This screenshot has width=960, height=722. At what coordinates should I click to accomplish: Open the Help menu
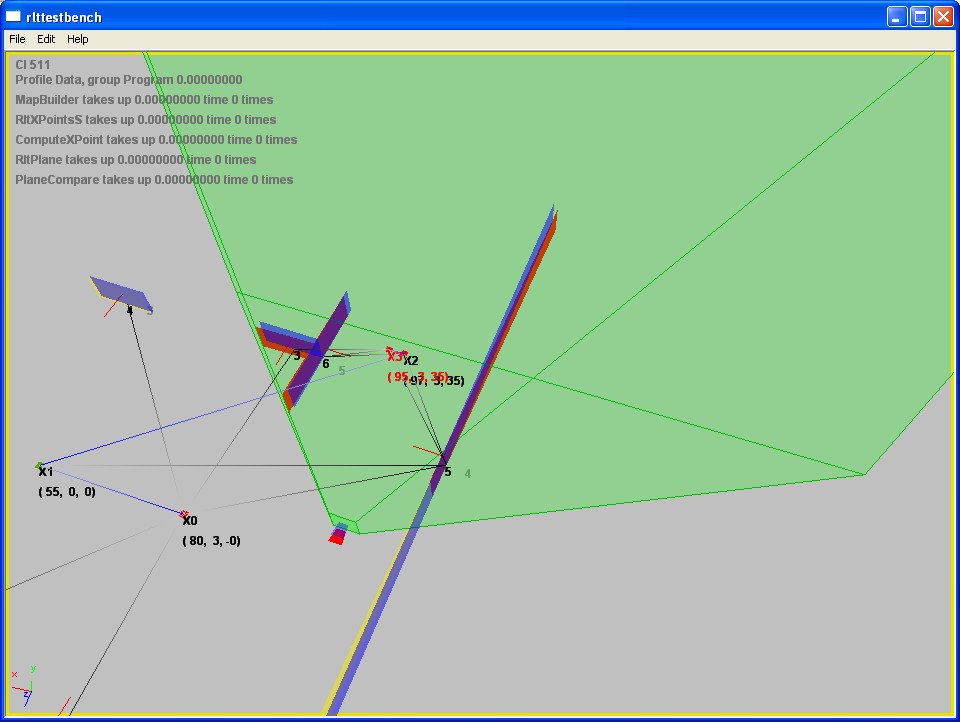coord(78,39)
